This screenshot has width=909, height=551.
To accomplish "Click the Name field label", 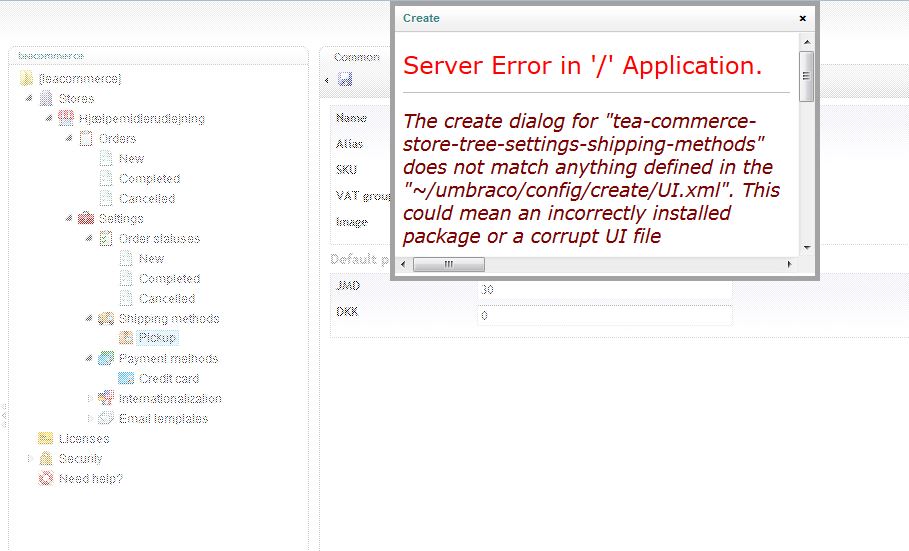I will pyautogui.click(x=351, y=118).
